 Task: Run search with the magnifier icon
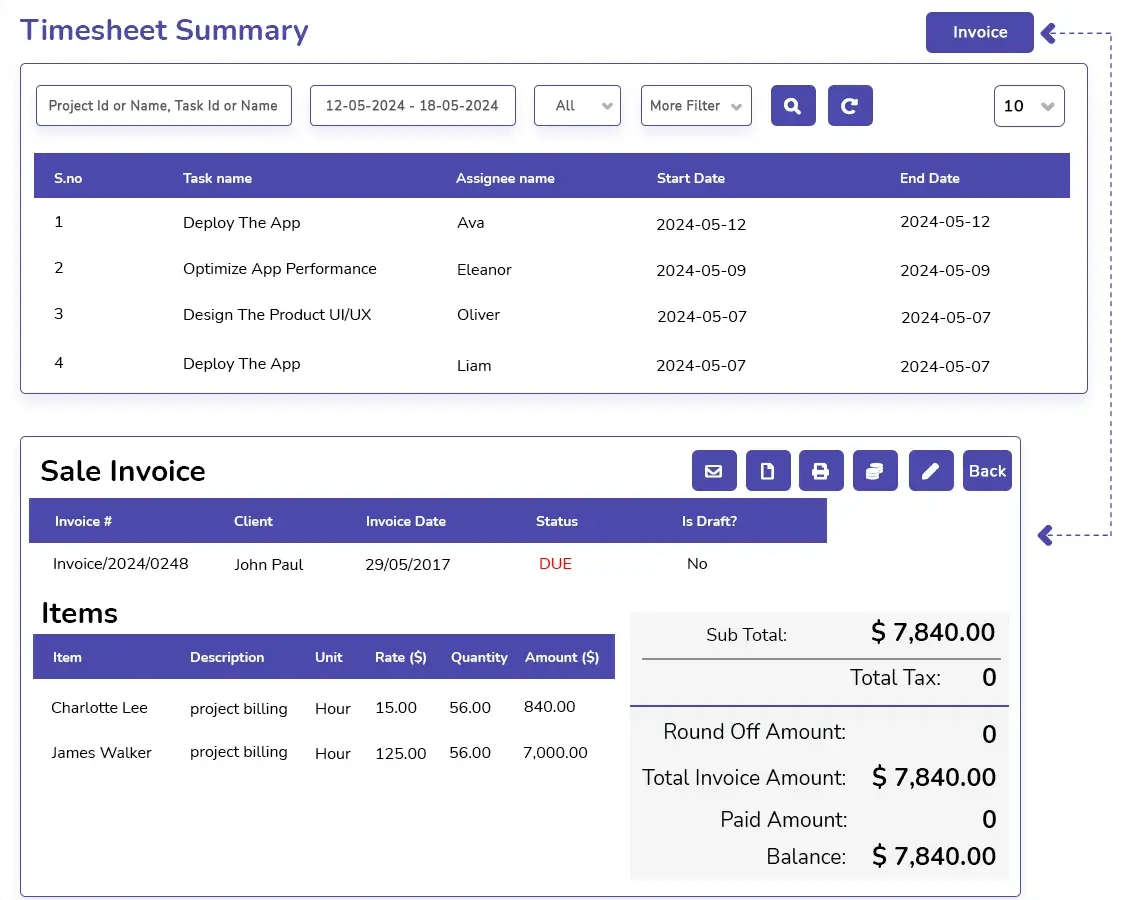click(793, 106)
